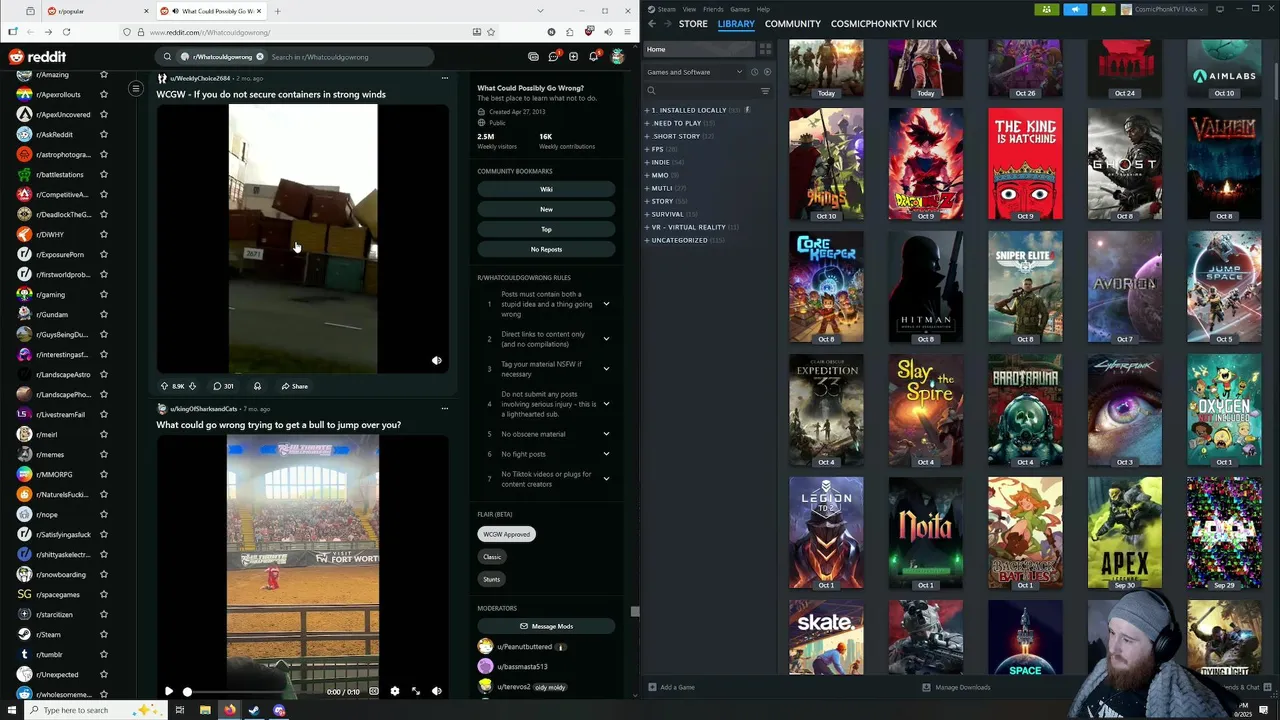Click Steam green friends button
The width and height of the screenshot is (1280, 720).
[1046, 9]
